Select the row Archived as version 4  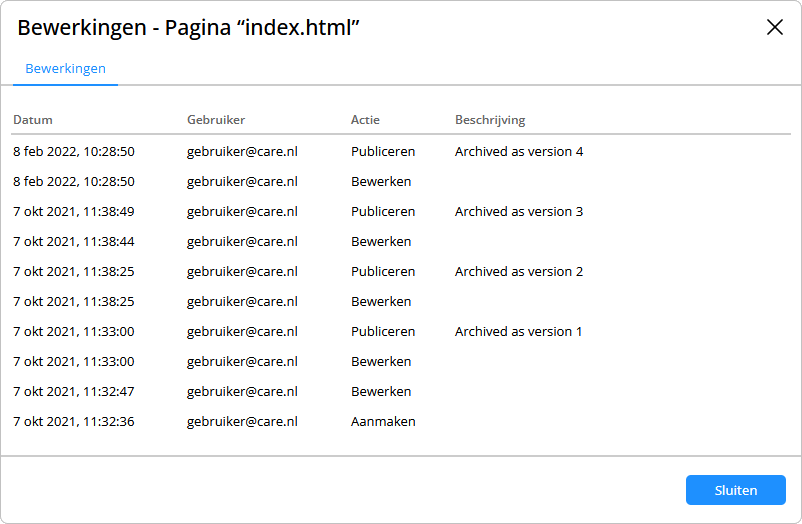point(401,151)
